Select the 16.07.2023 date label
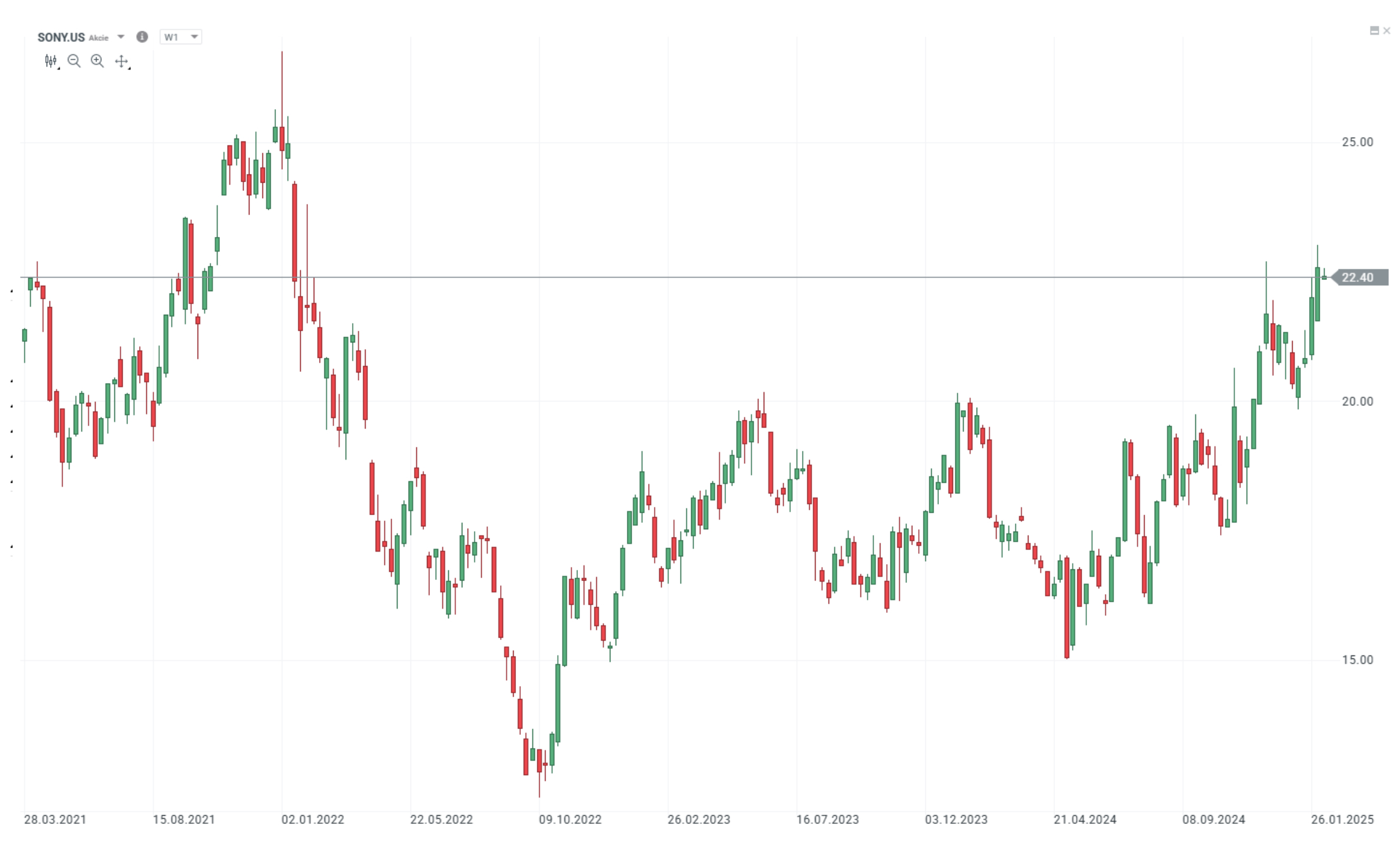 coord(827,819)
